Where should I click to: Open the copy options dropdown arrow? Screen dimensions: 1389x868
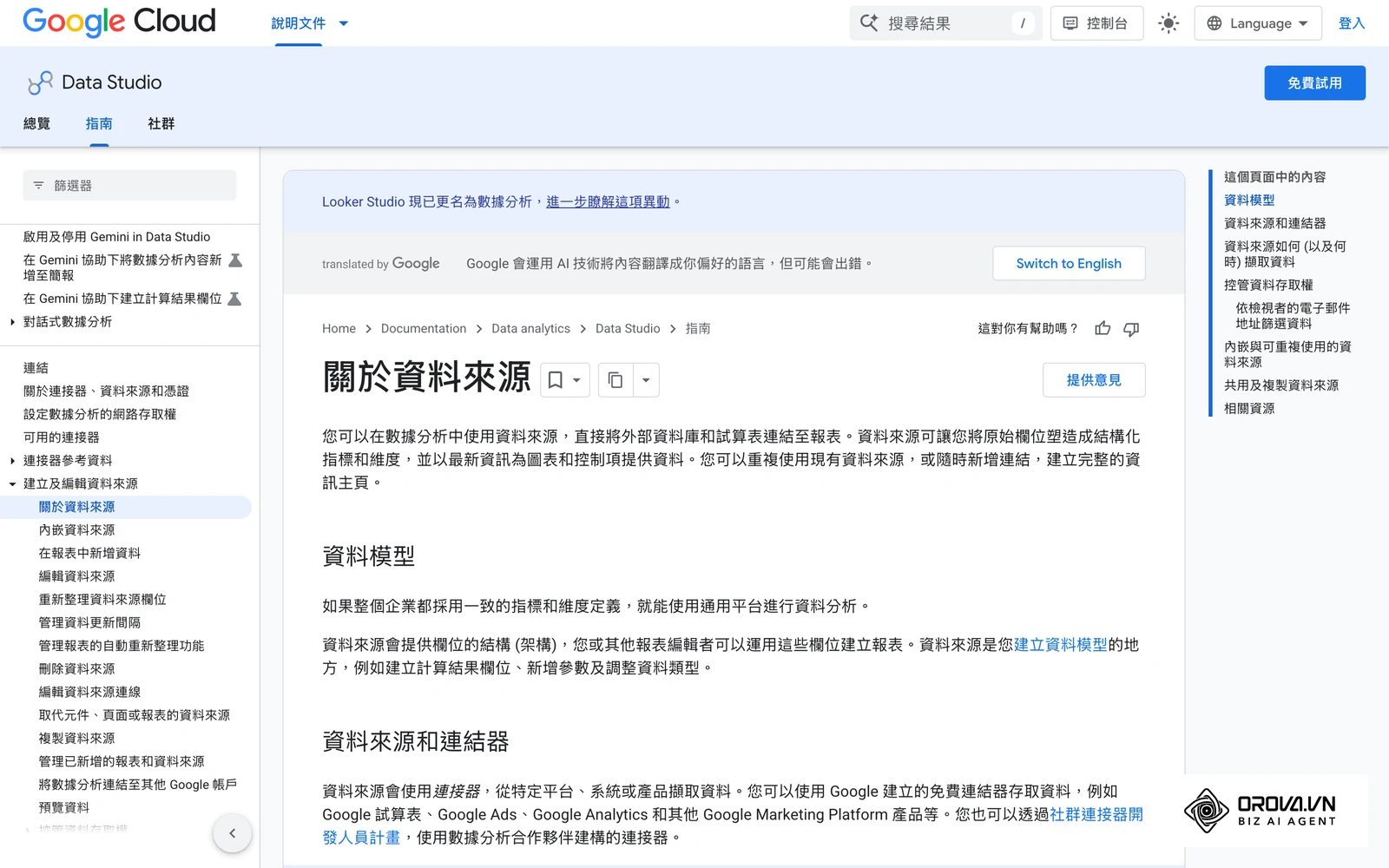click(x=646, y=380)
